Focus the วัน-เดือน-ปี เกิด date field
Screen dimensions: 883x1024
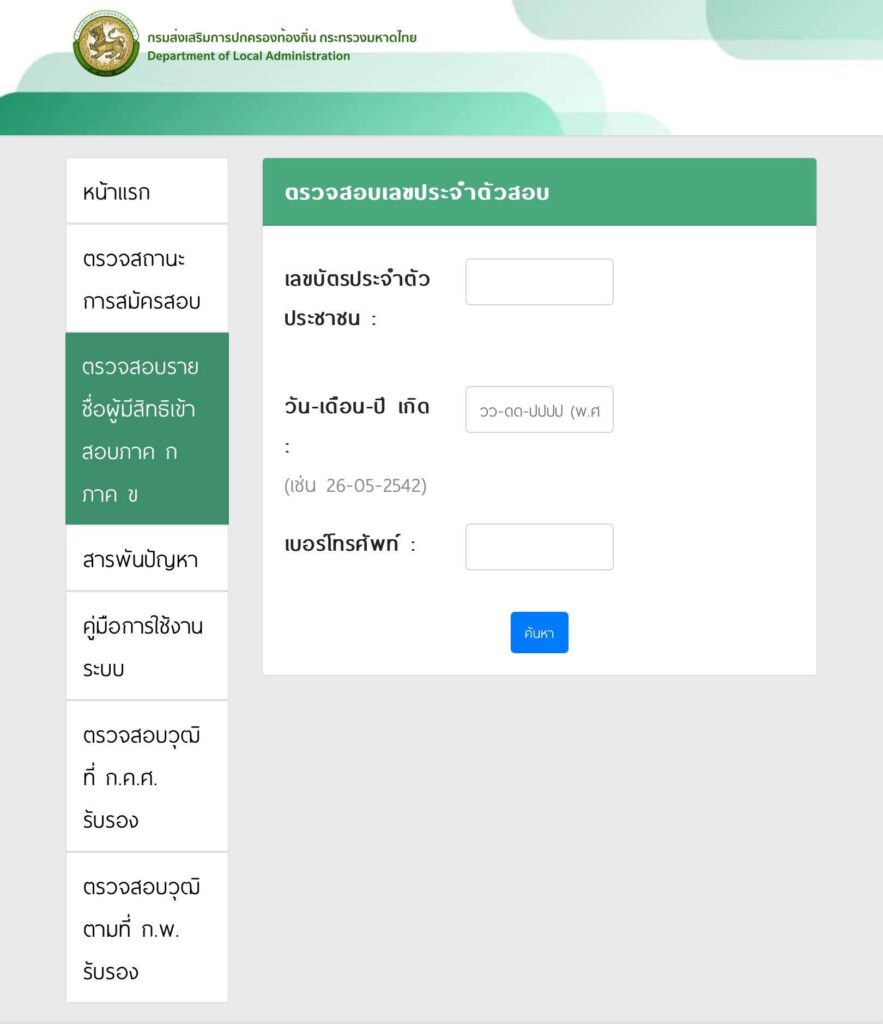(539, 409)
